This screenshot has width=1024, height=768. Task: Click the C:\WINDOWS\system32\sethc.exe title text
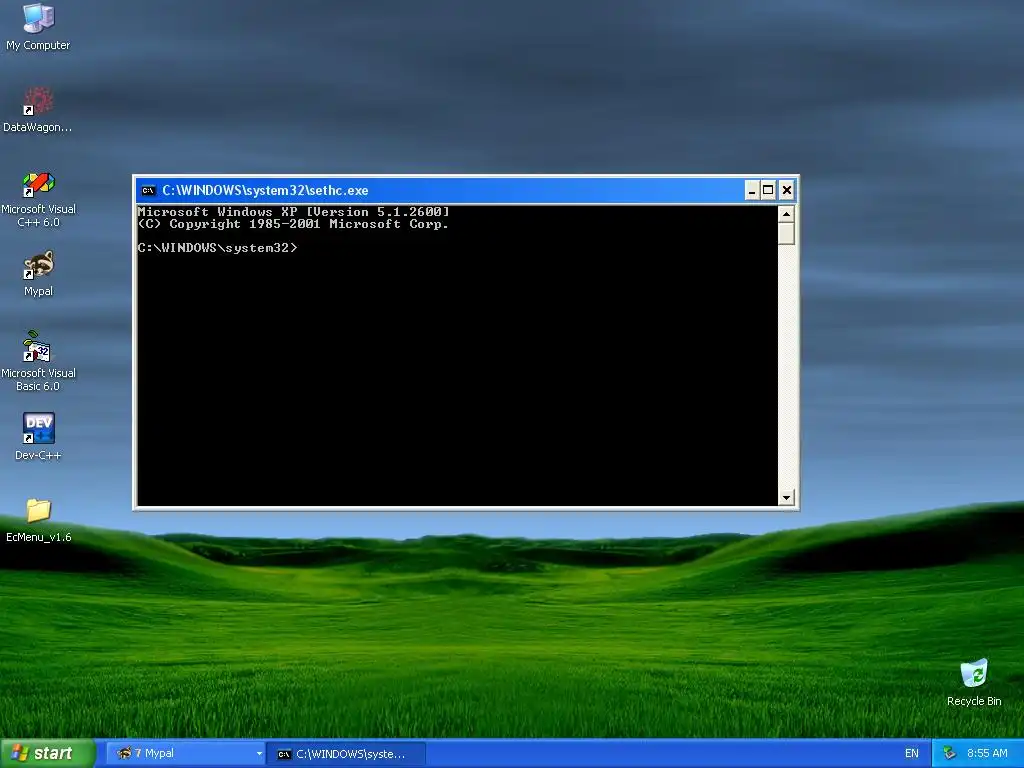point(265,191)
